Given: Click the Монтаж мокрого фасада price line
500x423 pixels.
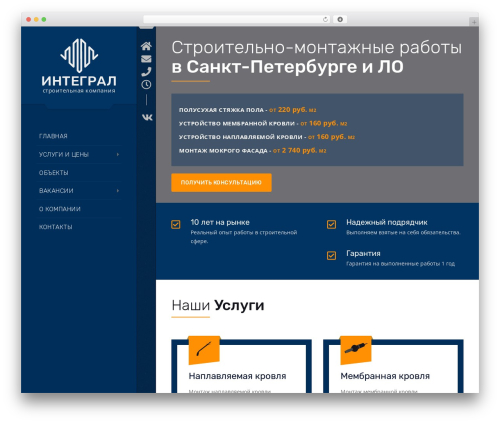Looking at the screenshot, I should pos(252,151).
